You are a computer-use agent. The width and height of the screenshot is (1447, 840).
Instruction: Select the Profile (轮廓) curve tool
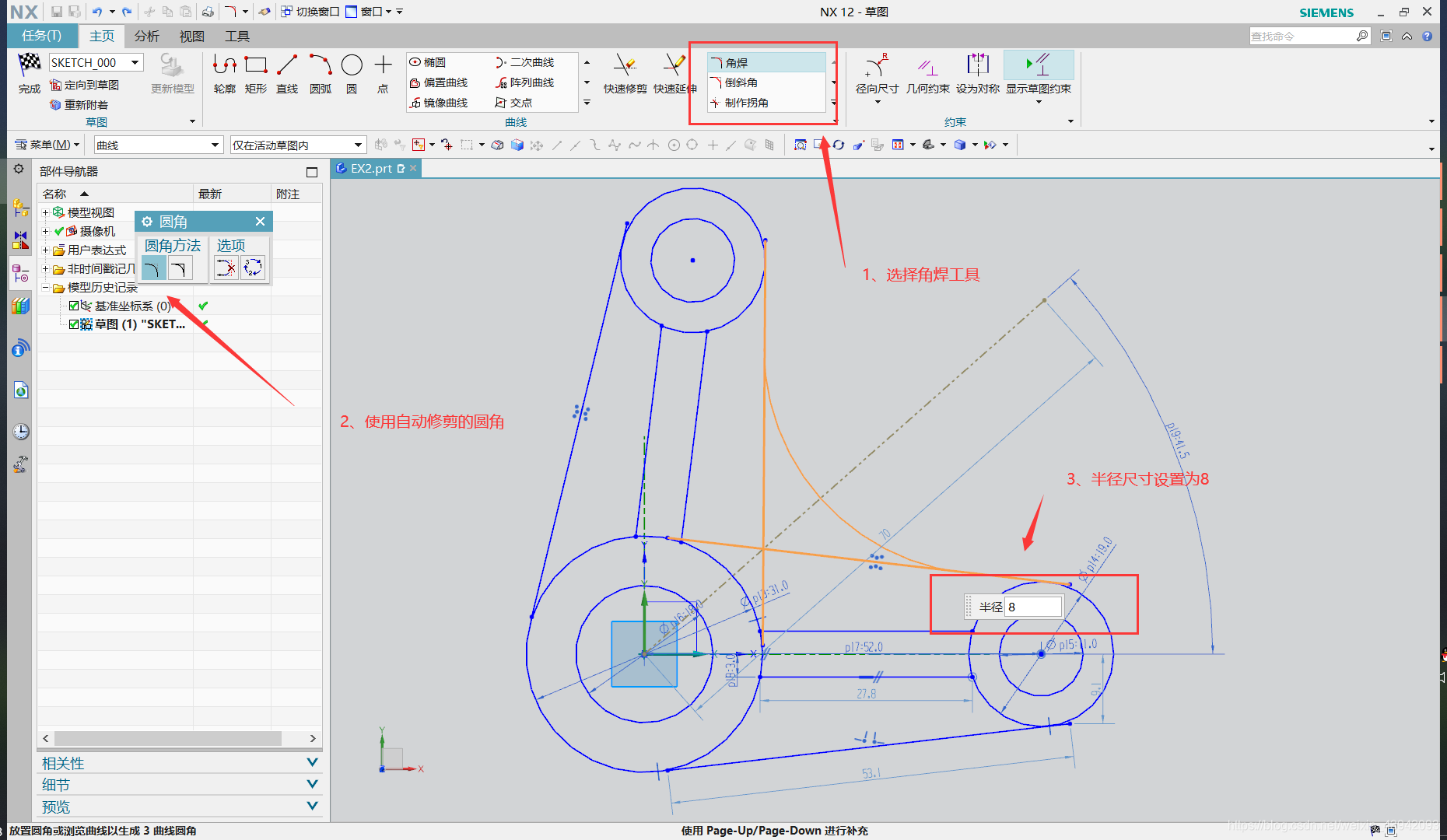225,73
